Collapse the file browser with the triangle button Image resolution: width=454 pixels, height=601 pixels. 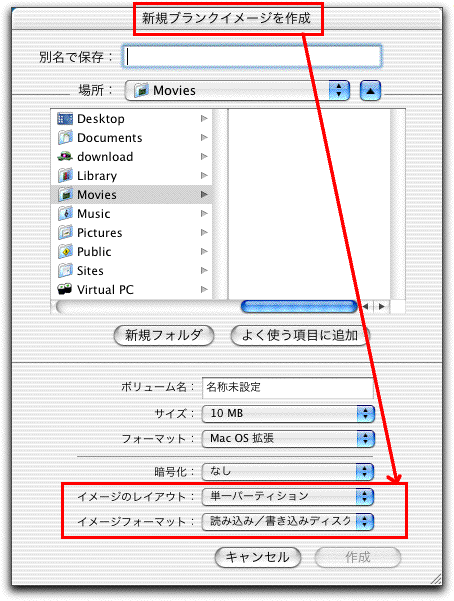370,91
